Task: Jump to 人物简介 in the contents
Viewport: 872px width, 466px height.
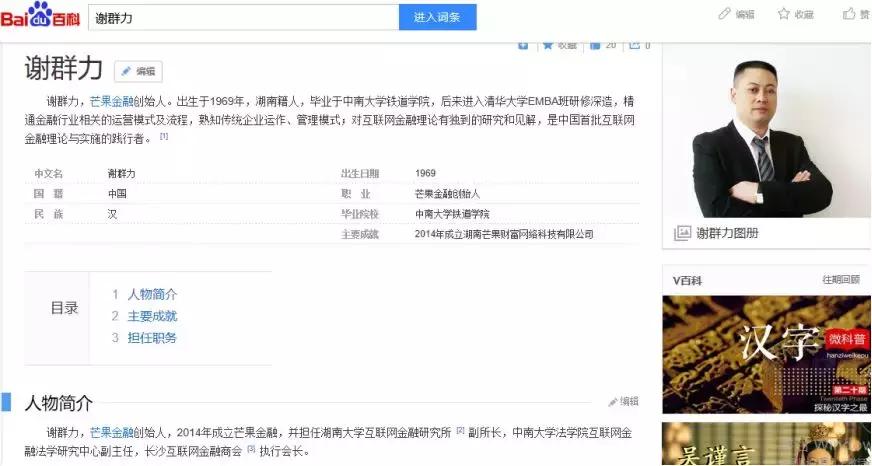Action: pos(152,294)
